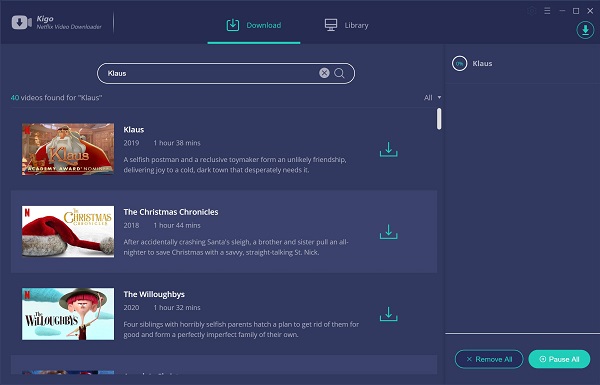Maximize the Kigo window
The width and height of the screenshot is (600, 385).
[x=576, y=11]
